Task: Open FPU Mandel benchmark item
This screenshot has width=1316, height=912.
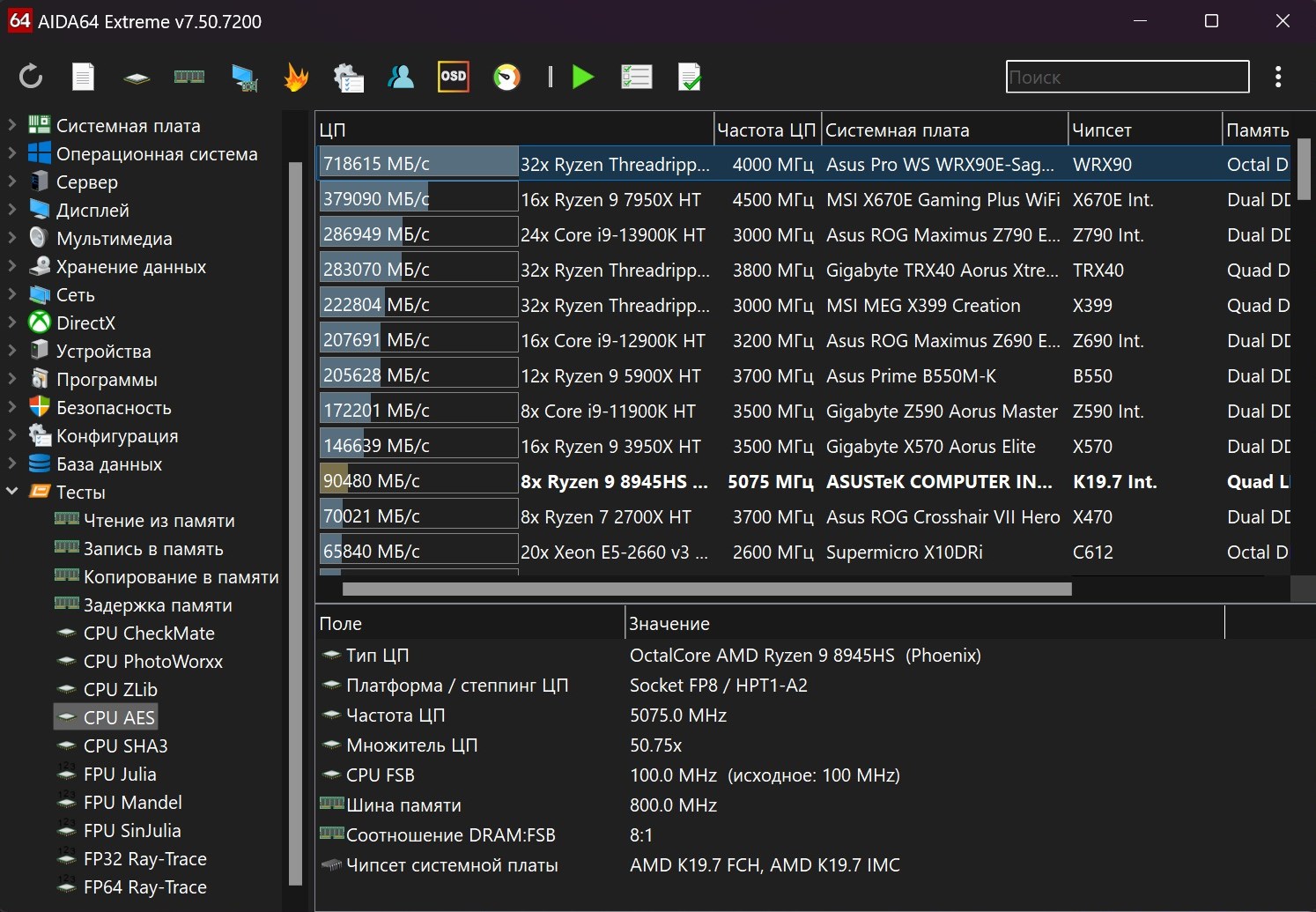Action: pos(132,802)
